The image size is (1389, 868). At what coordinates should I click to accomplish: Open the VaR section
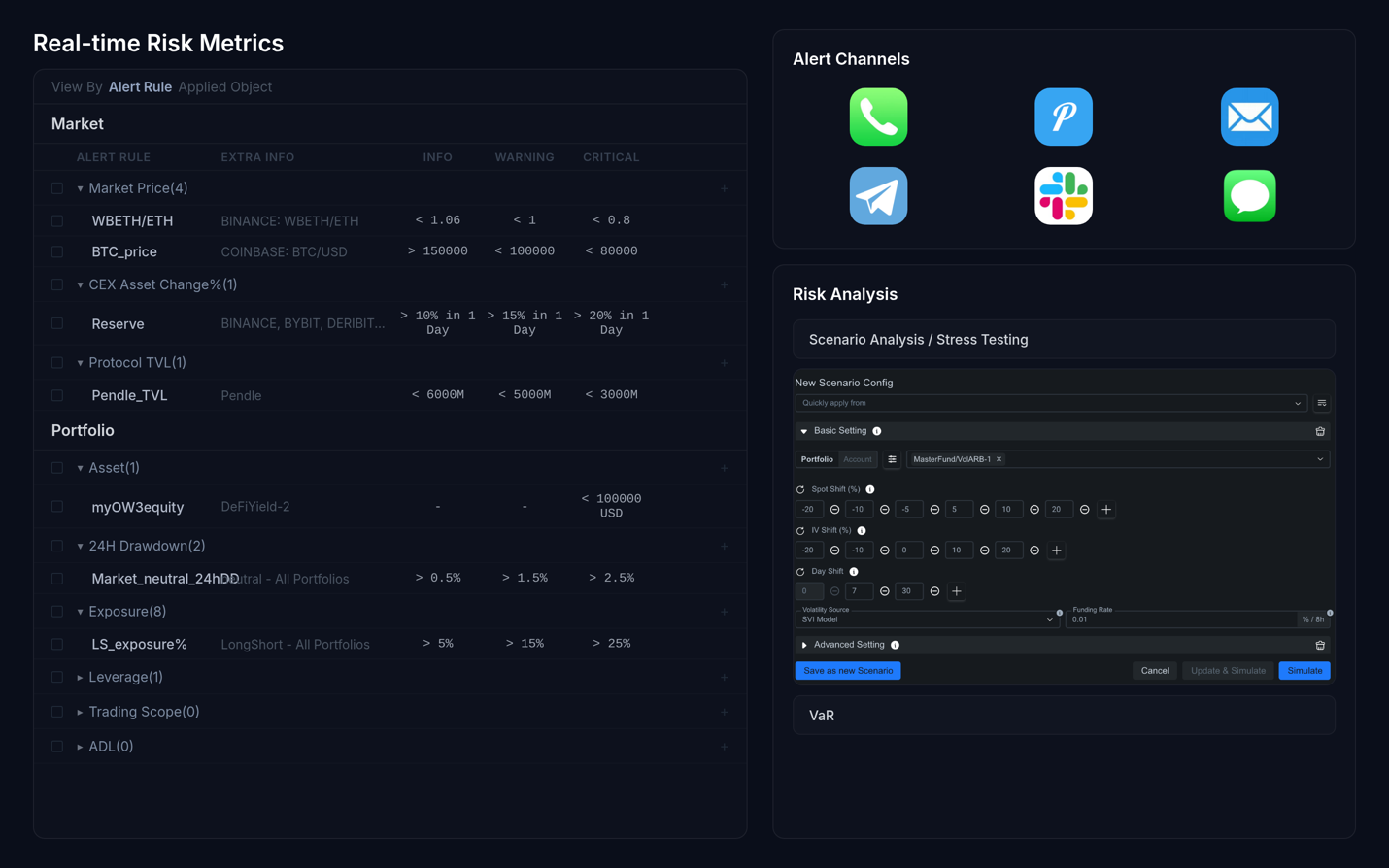click(x=1064, y=716)
